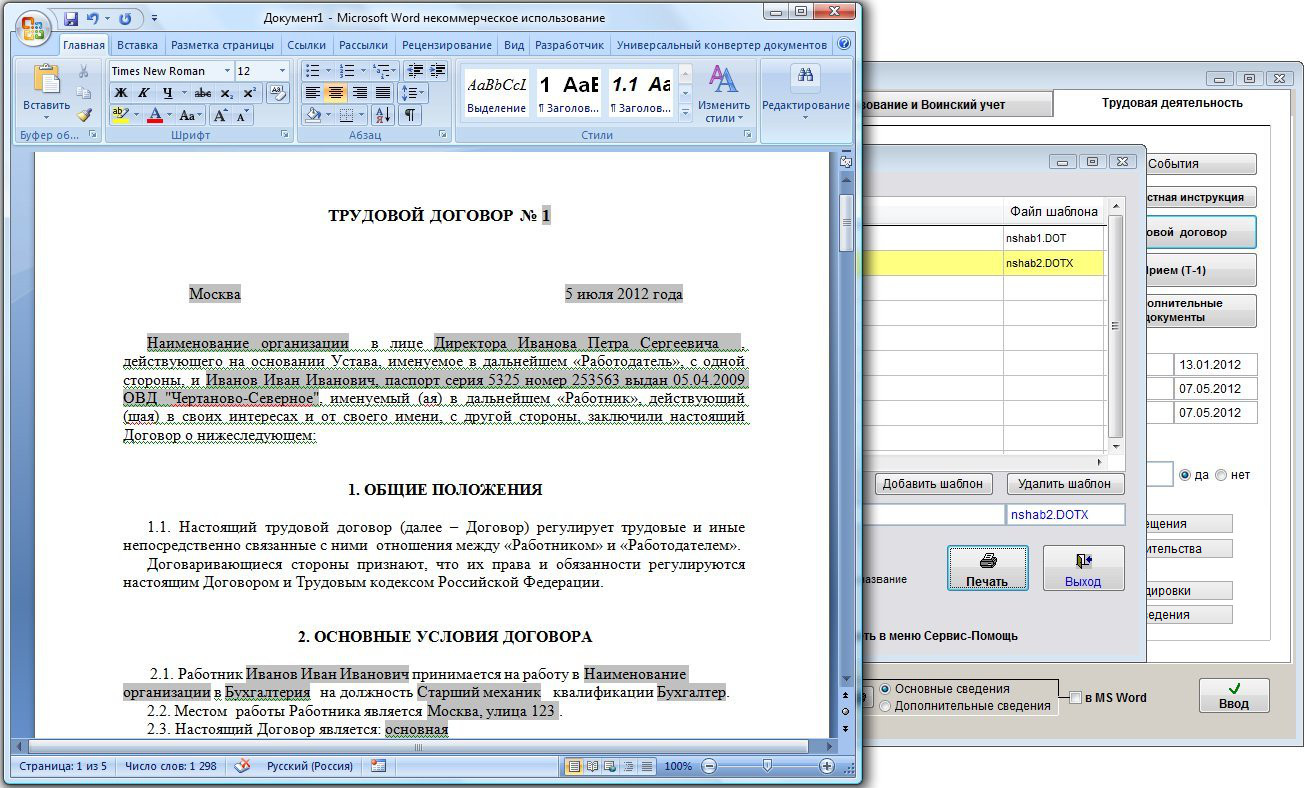
Task: Select the 'нет' radio button
Action: 1220,475
